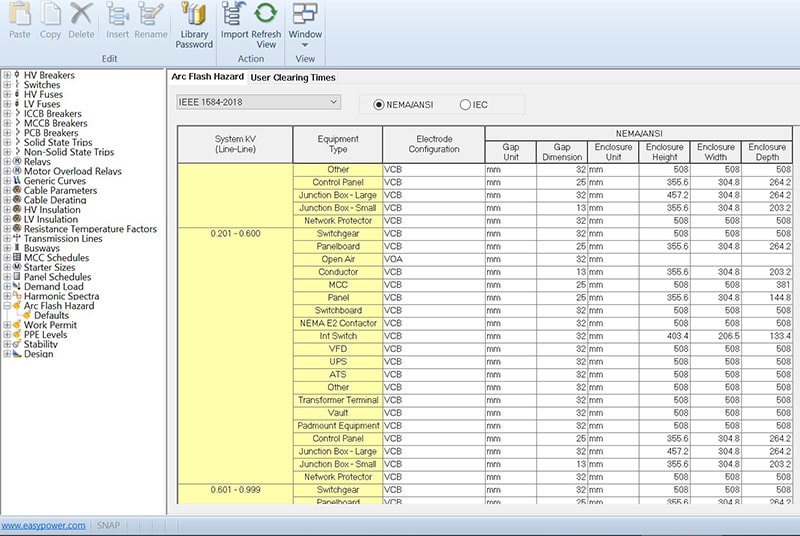Select Work Permit tree node
The height and width of the screenshot is (536, 800).
50,325
